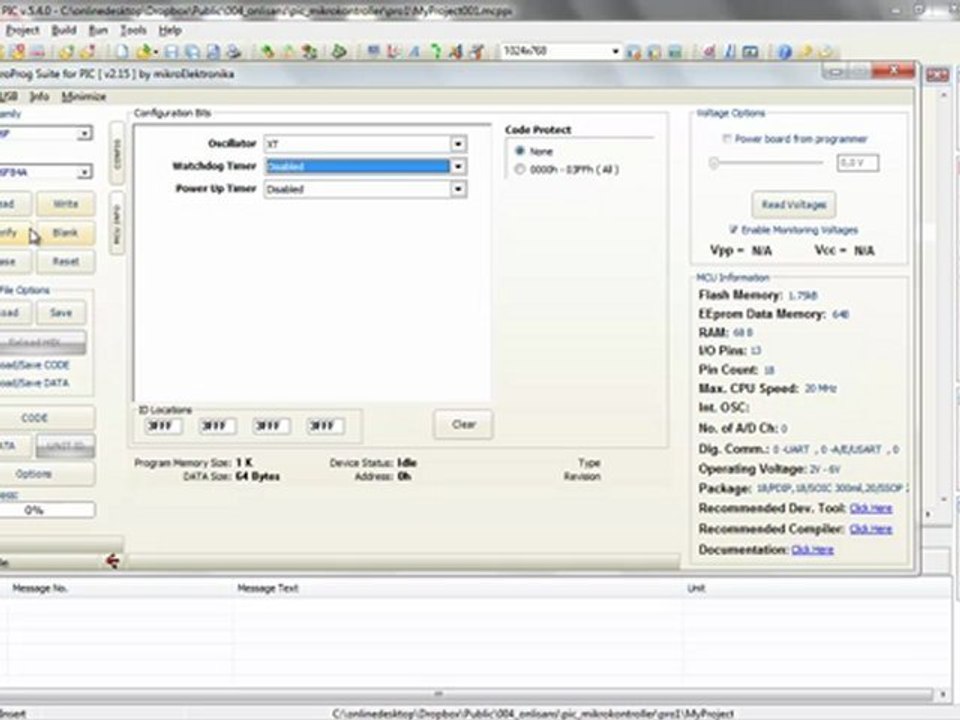Switch to the CONFIG vertical tab
This screenshot has width=960, height=720.
click(x=117, y=153)
